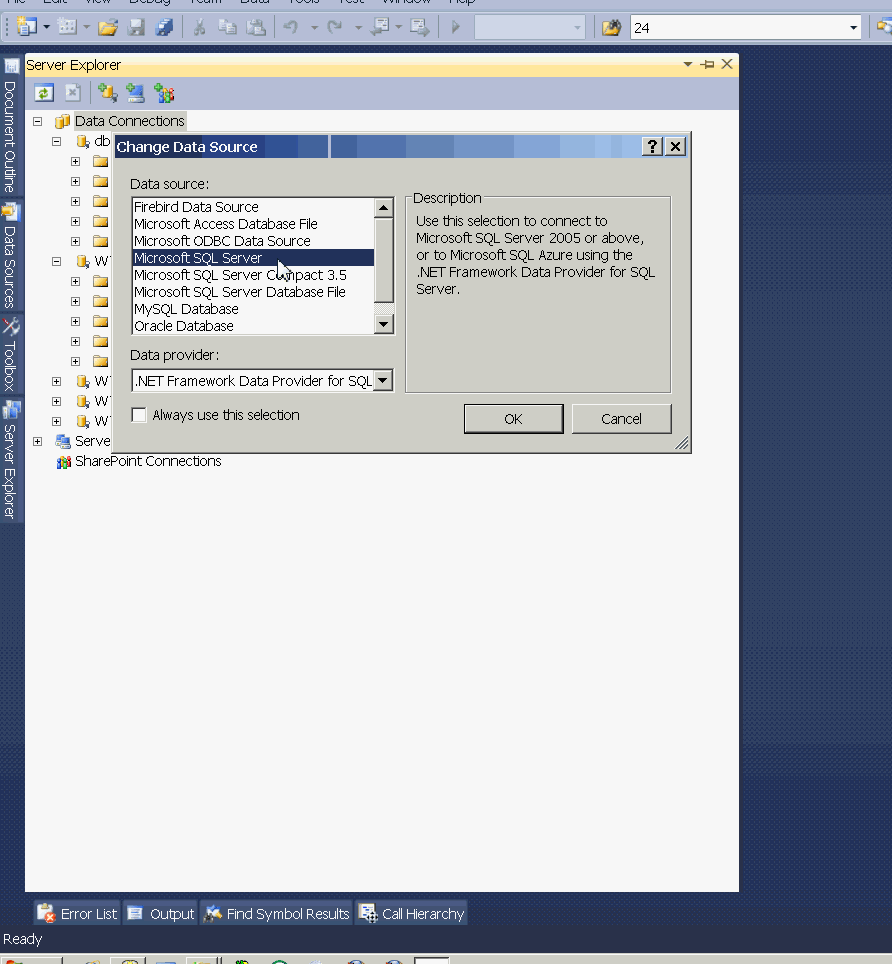The width and height of the screenshot is (892, 964).
Task: Select the Data Connections tree item
Action: tap(130, 121)
